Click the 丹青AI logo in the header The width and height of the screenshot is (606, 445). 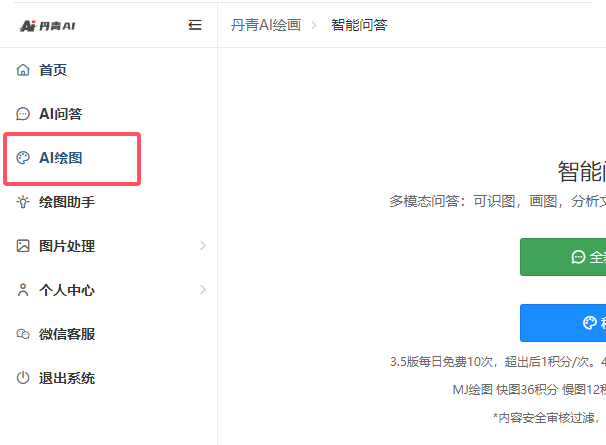48,25
